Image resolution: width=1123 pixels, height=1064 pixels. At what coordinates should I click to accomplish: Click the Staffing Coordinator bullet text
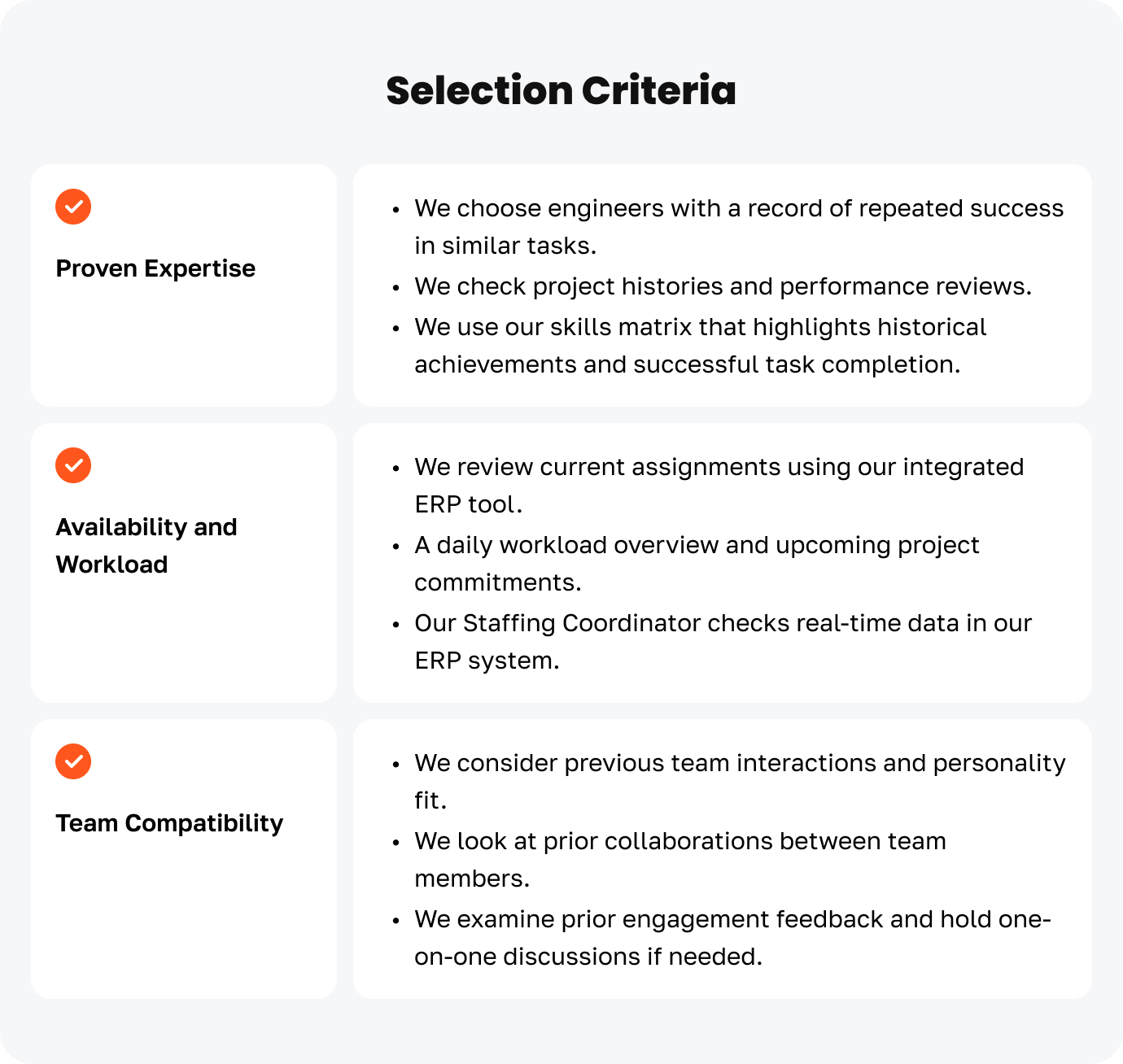723,624
